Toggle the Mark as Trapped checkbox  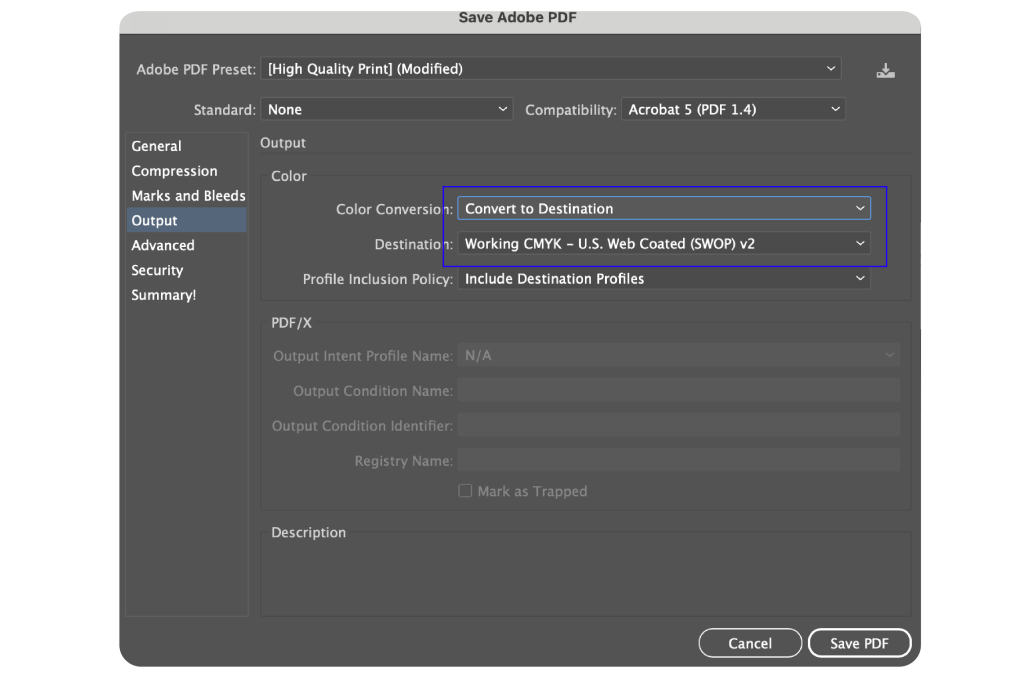pos(465,491)
